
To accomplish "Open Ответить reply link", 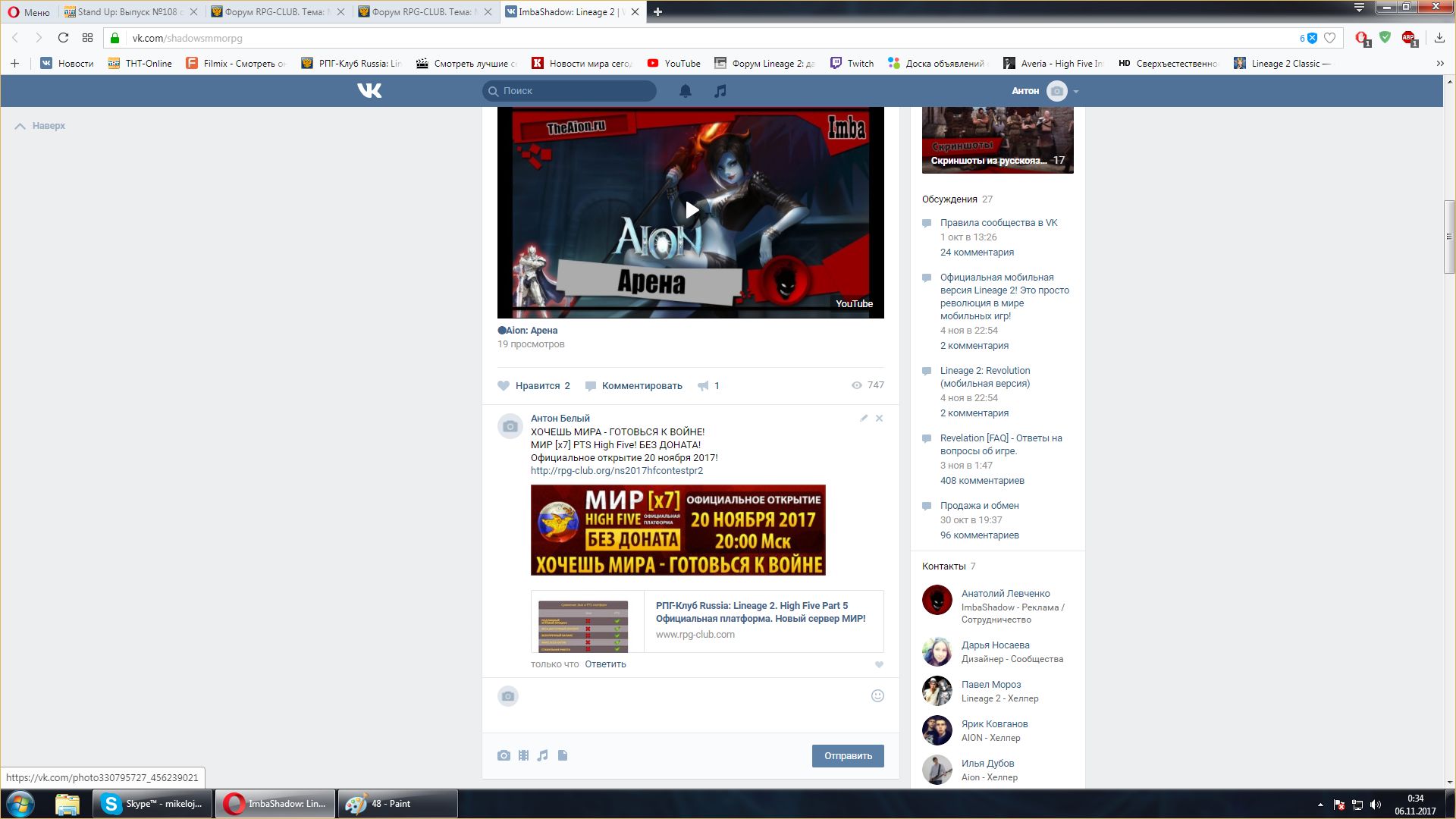I will pyautogui.click(x=605, y=664).
